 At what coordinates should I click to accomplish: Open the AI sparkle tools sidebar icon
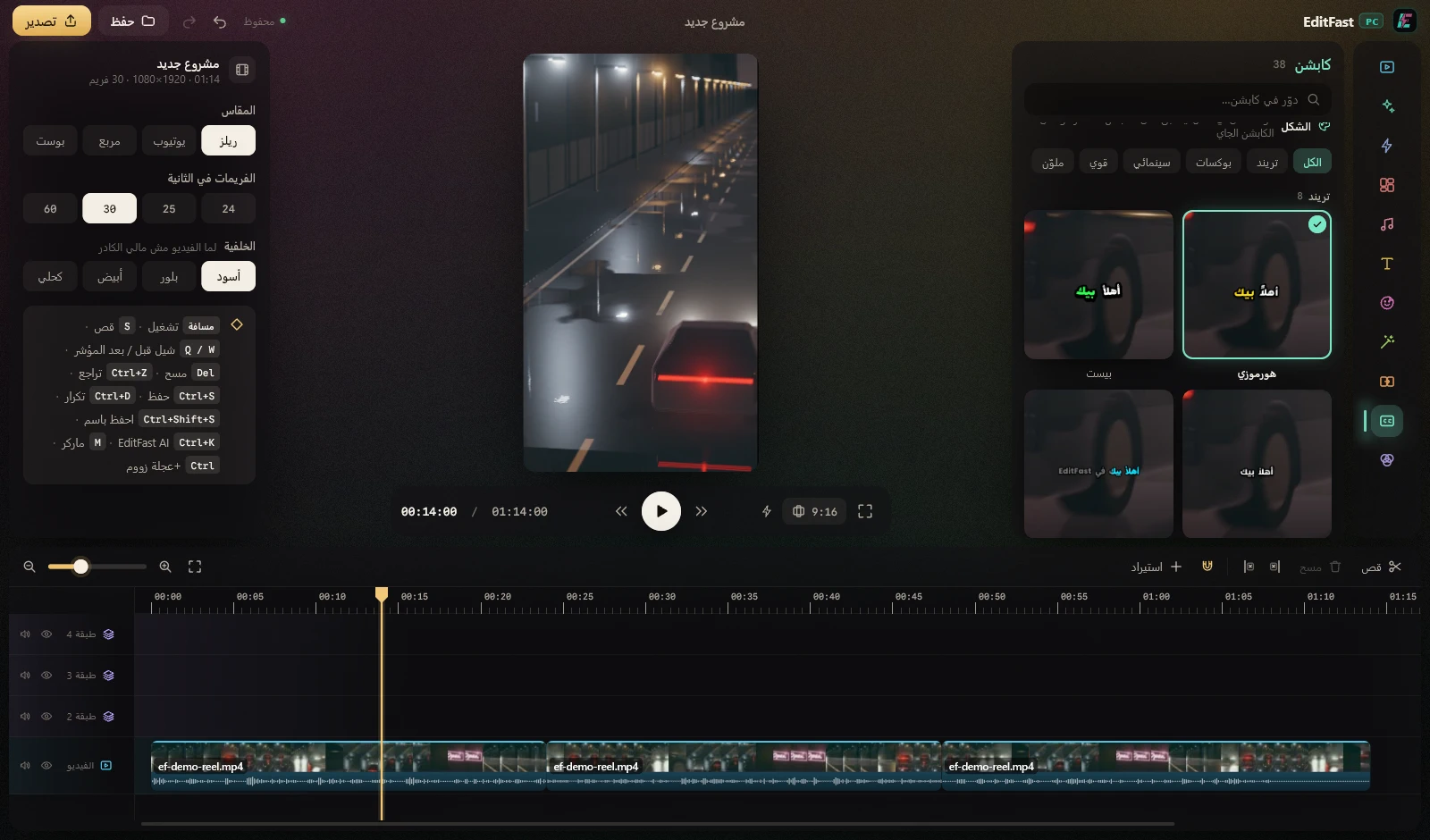point(1386,106)
